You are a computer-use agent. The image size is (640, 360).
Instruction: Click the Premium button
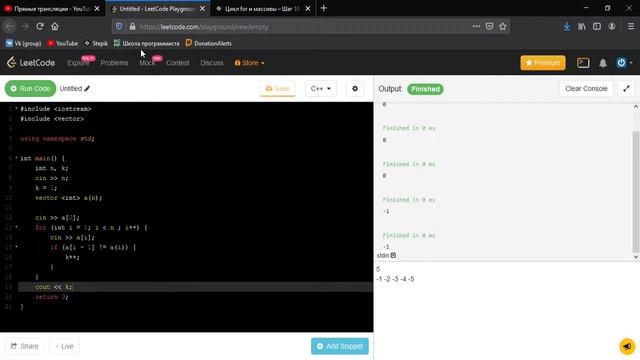pyautogui.click(x=543, y=63)
